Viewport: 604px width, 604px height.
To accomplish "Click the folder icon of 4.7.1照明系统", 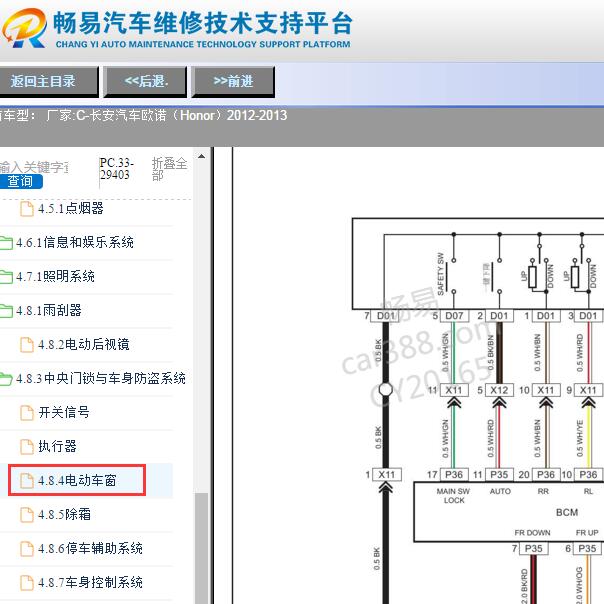I will 6,277.
